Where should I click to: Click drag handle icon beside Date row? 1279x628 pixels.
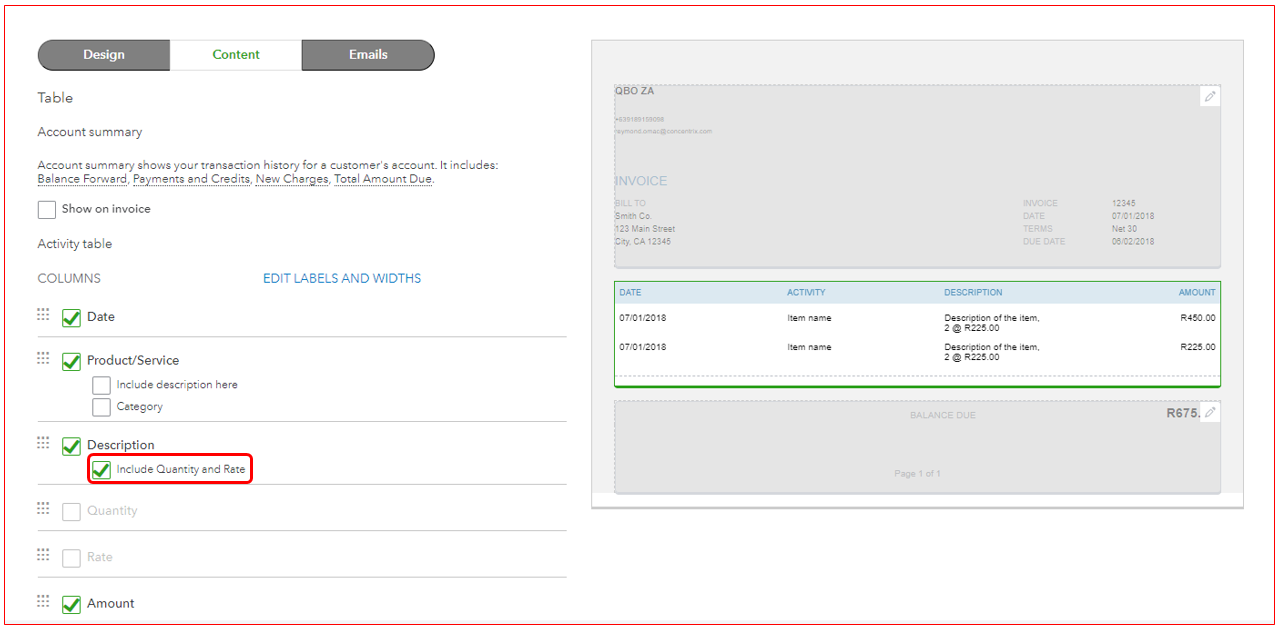click(43, 315)
